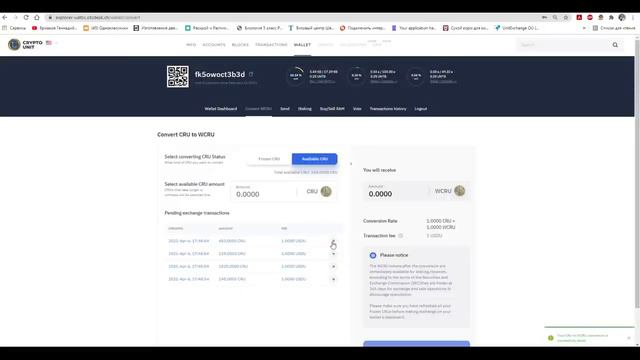Viewport: 640px width, 360px height.
Task: Open the INFO menu item
Action: tap(191, 45)
